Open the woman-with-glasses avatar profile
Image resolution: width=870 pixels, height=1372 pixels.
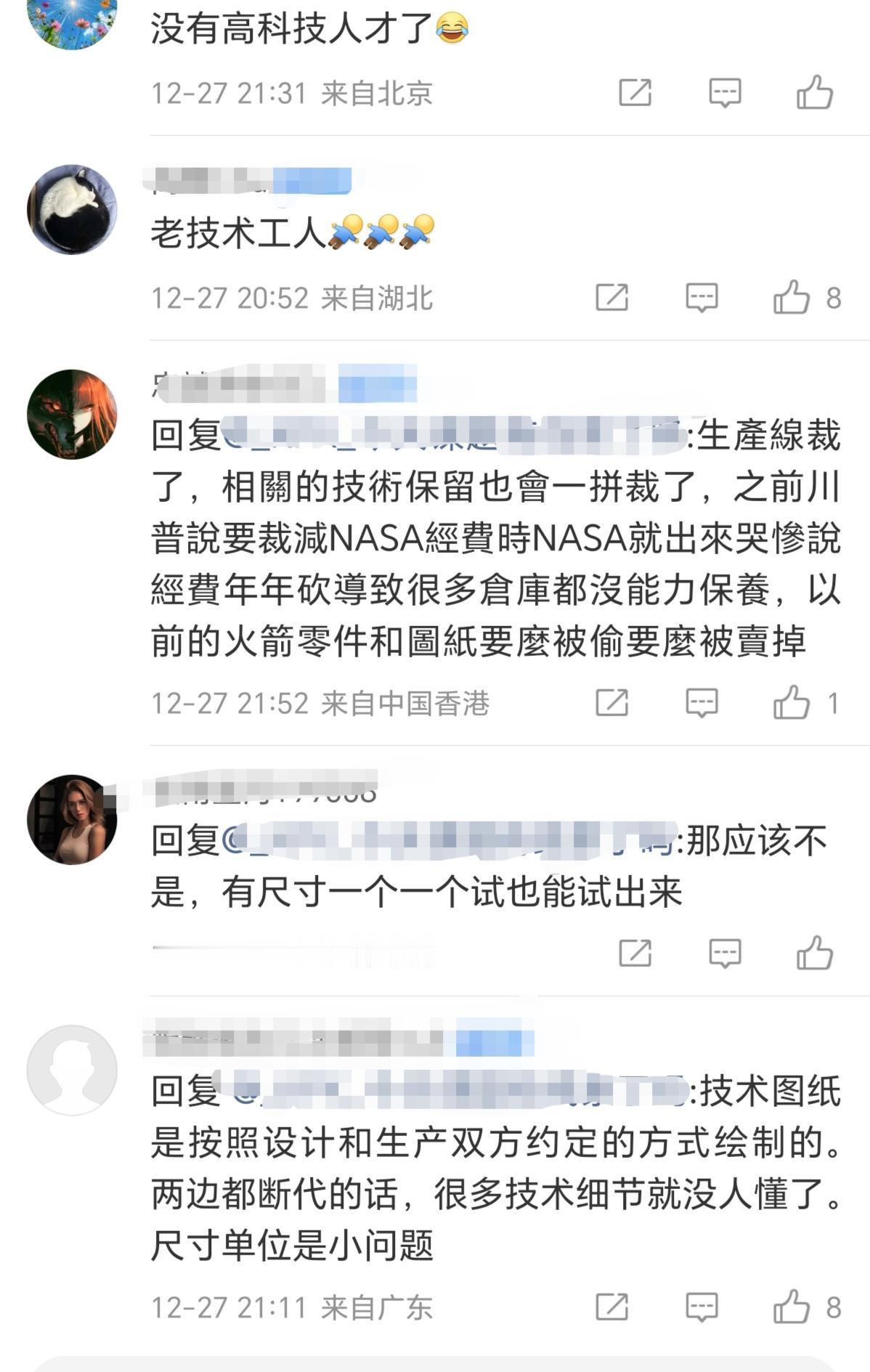72,819
